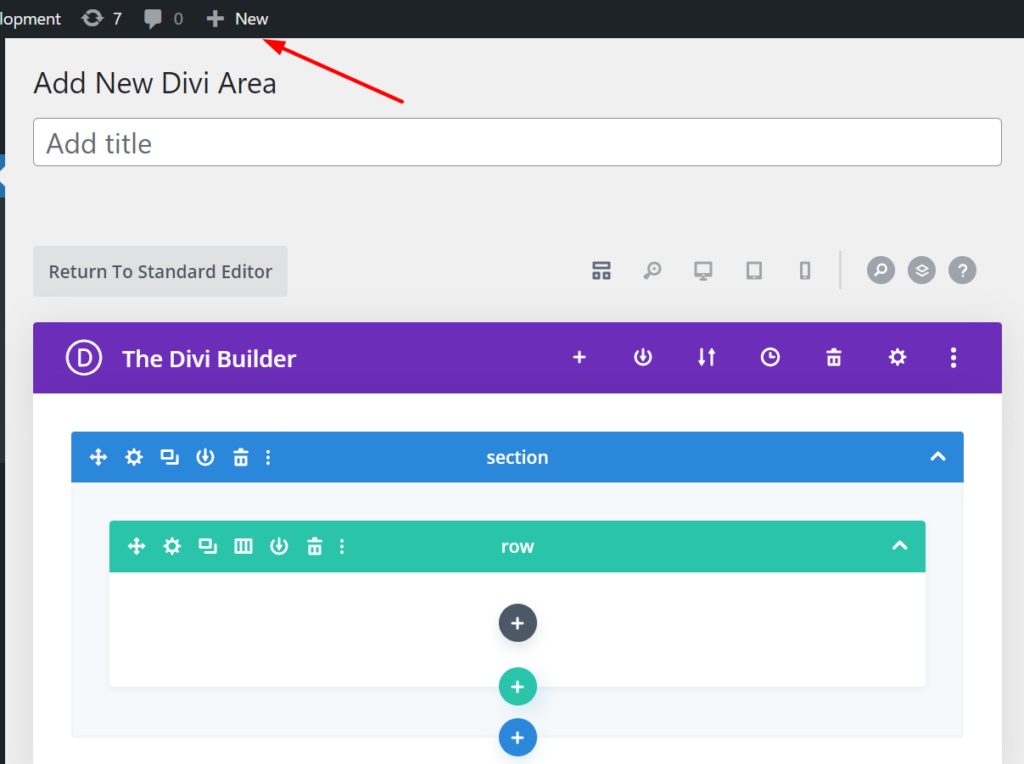Open the layers view round button

[x=921, y=270]
